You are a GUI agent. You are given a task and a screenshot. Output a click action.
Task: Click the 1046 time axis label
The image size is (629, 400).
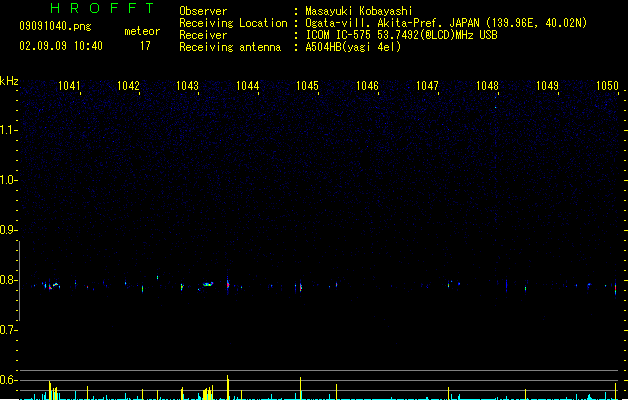(x=367, y=86)
